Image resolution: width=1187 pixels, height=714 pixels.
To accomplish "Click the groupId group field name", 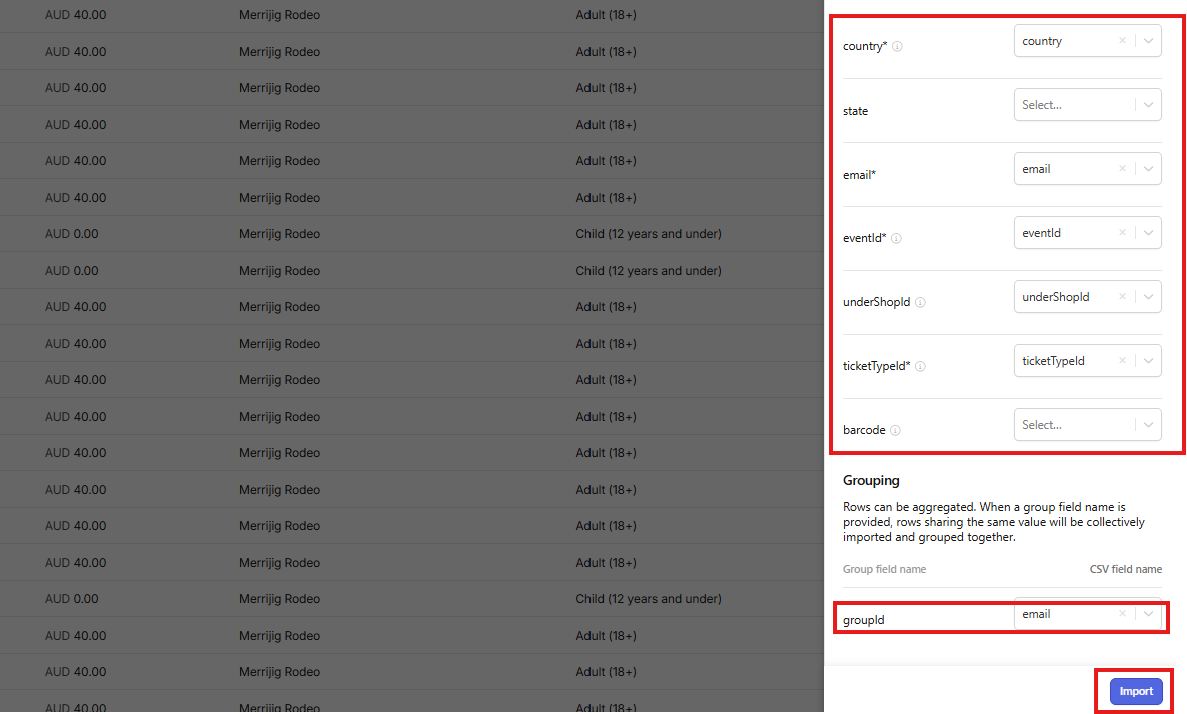I will [864, 619].
